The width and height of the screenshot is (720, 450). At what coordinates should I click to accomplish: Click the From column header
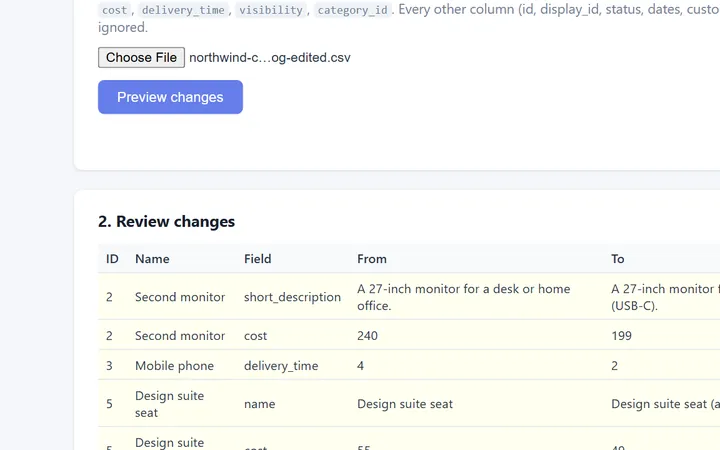point(371,259)
